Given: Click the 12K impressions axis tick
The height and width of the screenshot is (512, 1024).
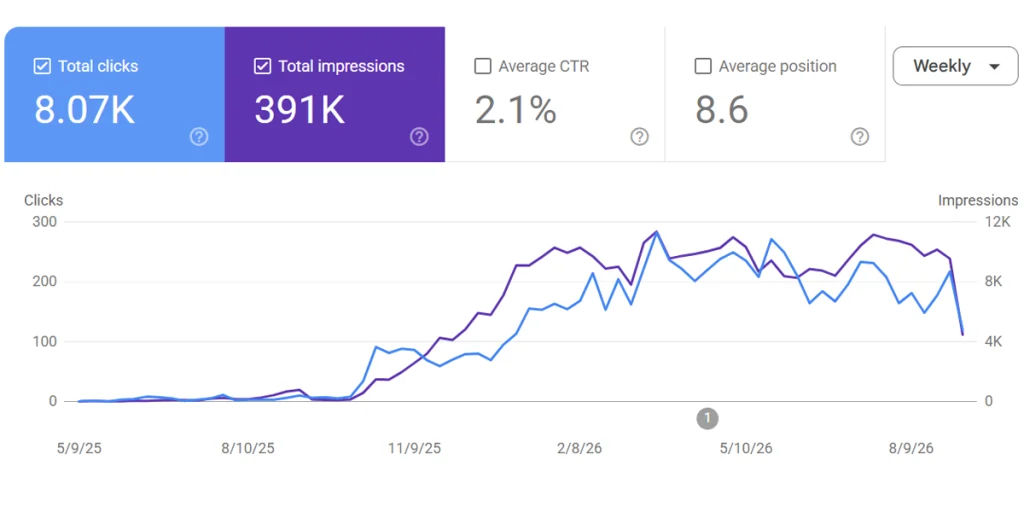Looking at the screenshot, I should (x=997, y=222).
